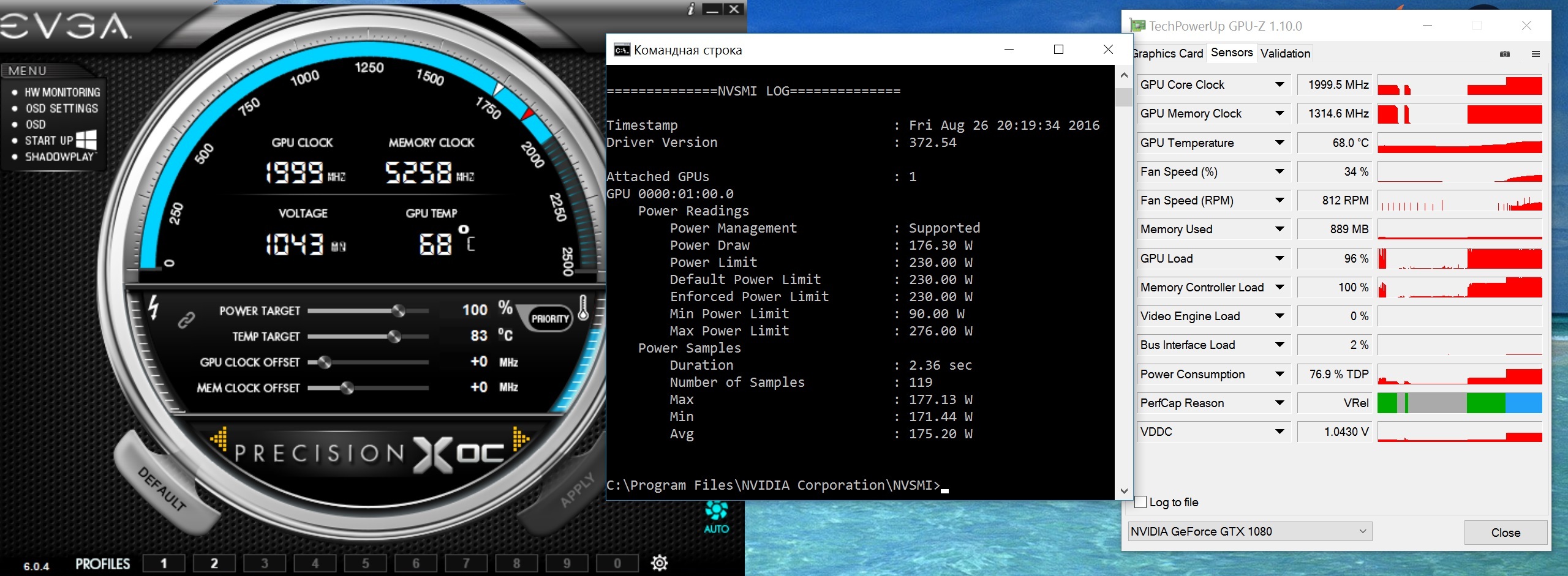The height and width of the screenshot is (576, 1568).
Task: Select profile 0 in Precision
Action: click(x=617, y=563)
